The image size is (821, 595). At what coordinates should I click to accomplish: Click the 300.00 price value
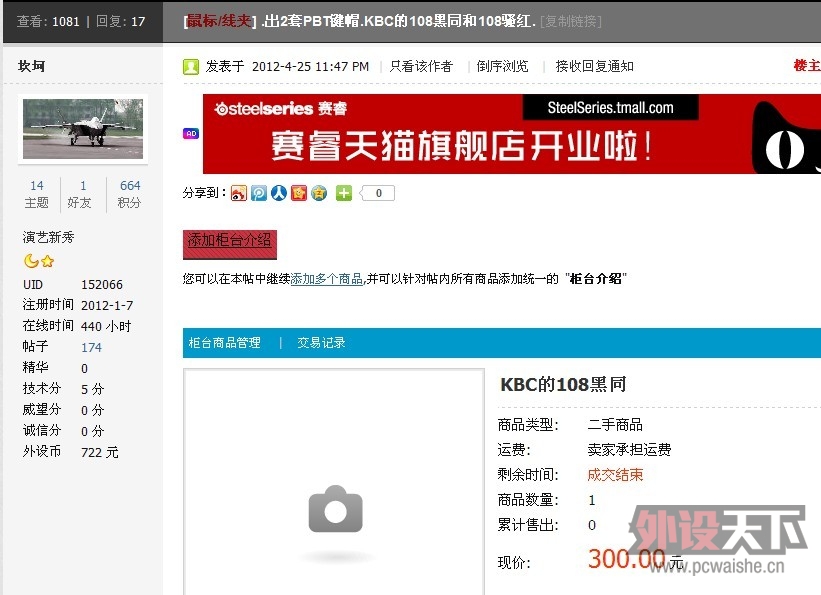(x=626, y=559)
